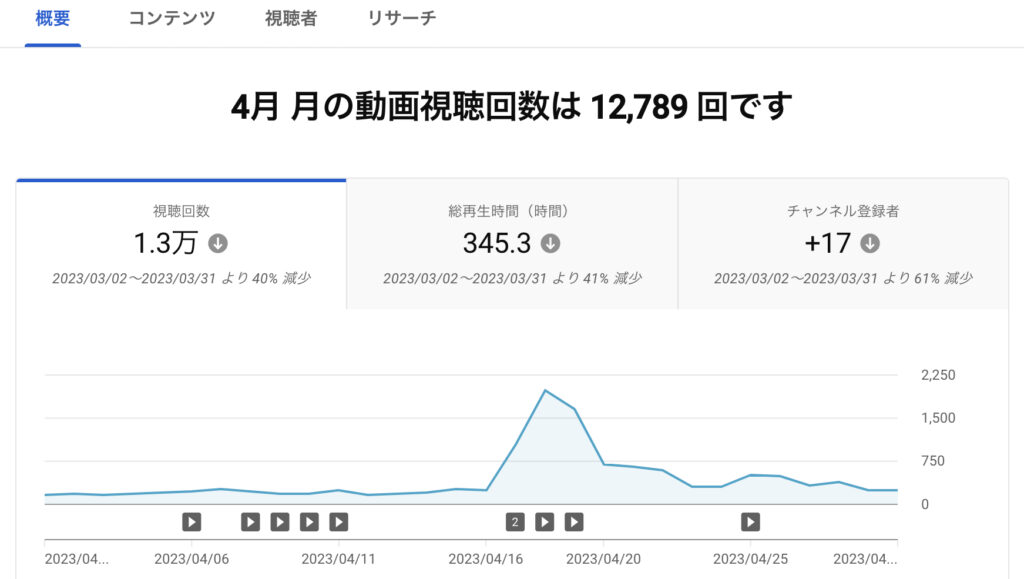Select the video marker just before 2023/04/20
This screenshot has height=579, width=1024.
574,521
